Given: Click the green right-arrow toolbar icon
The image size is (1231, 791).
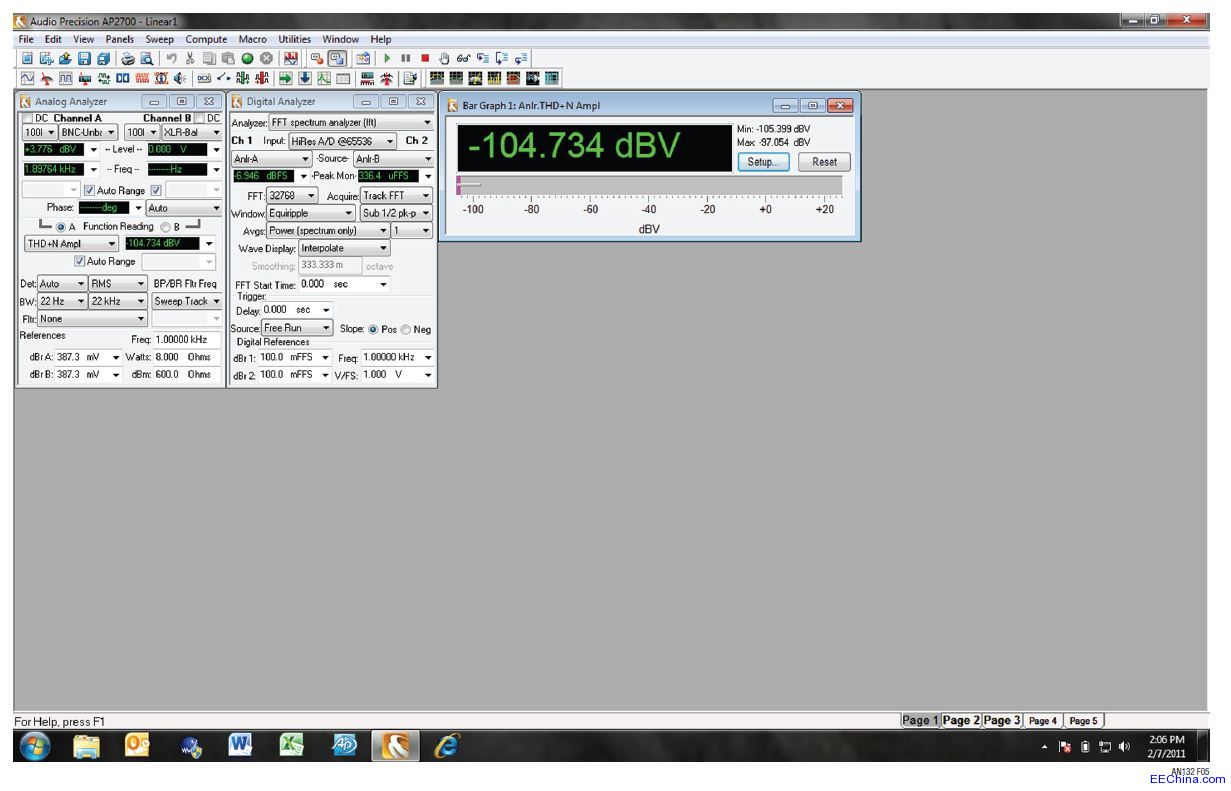Looking at the screenshot, I should (286, 78).
